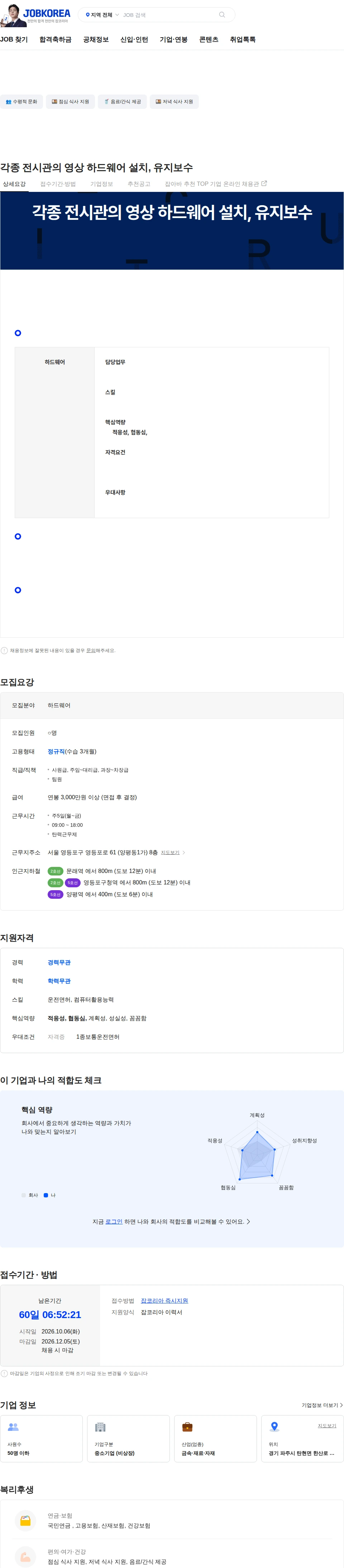344x1568 pixels.
Task: Click the 1종보통운전면허 text
Action: click(97, 1037)
